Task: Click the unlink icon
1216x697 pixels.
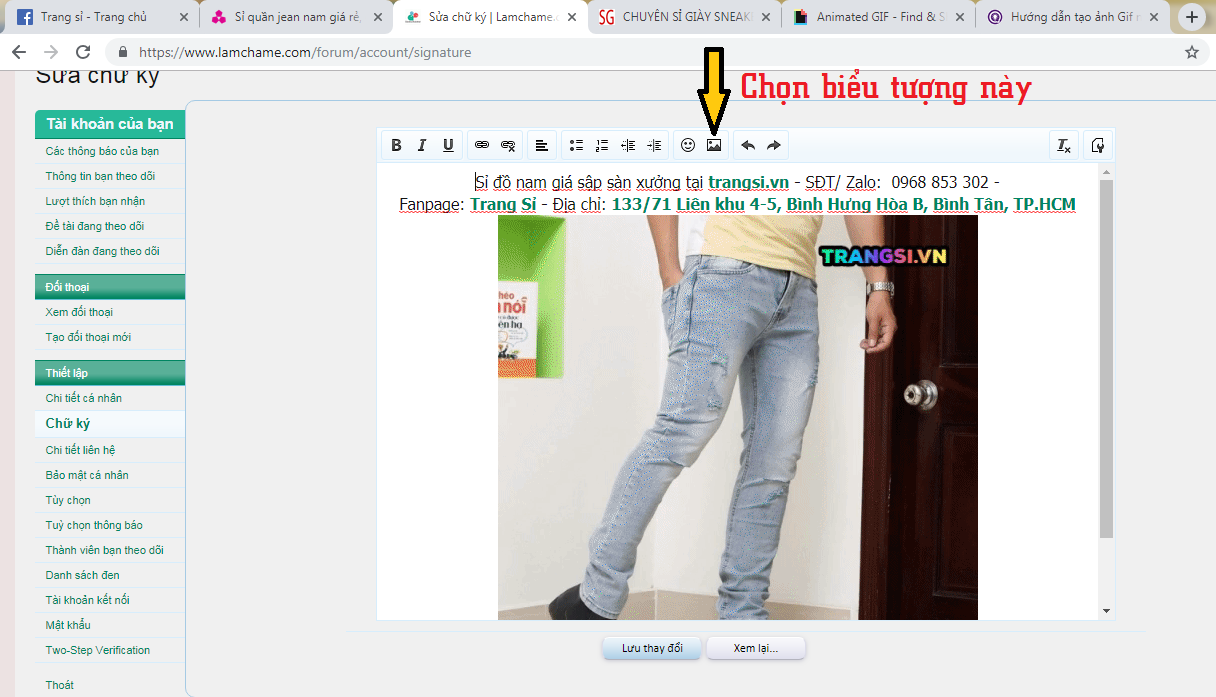Action: point(508,145)
